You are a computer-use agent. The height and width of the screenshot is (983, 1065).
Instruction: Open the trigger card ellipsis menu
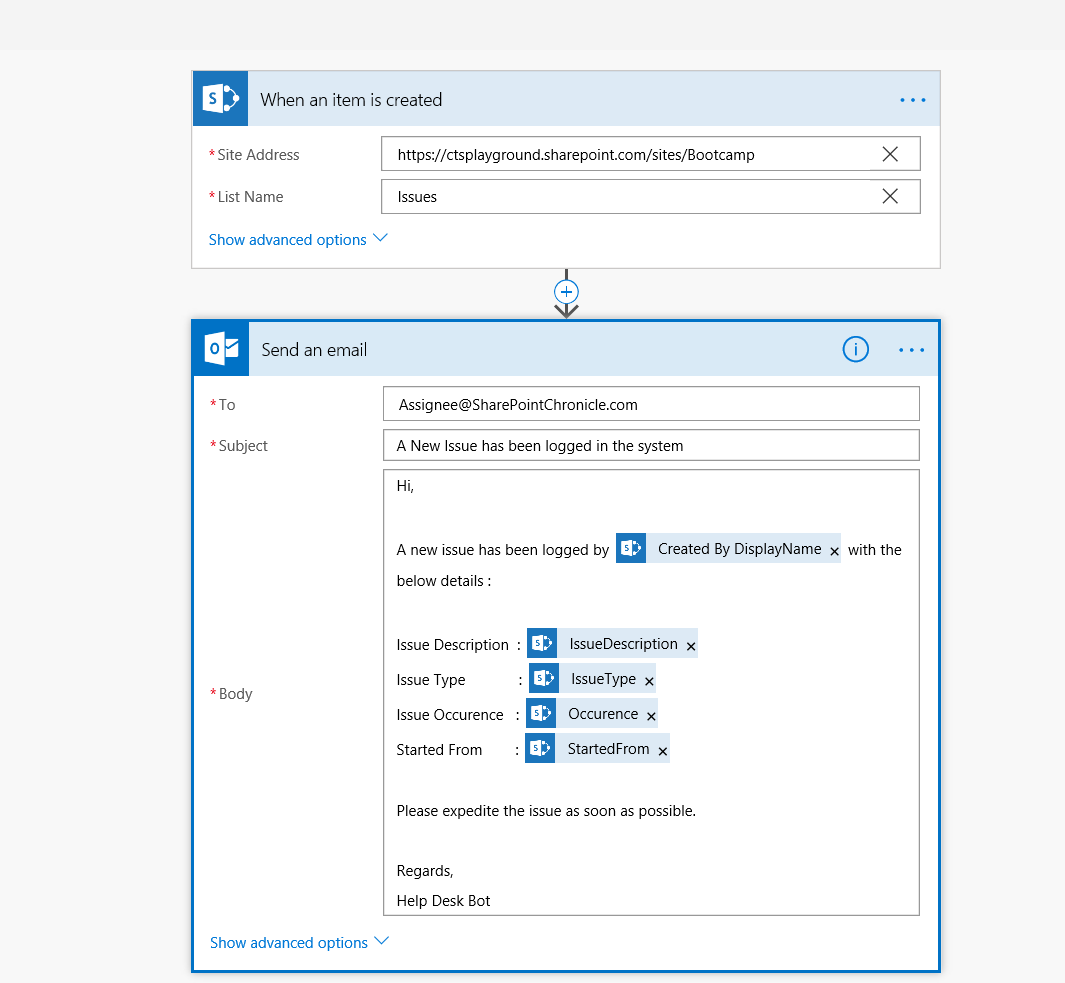(912, 100)
